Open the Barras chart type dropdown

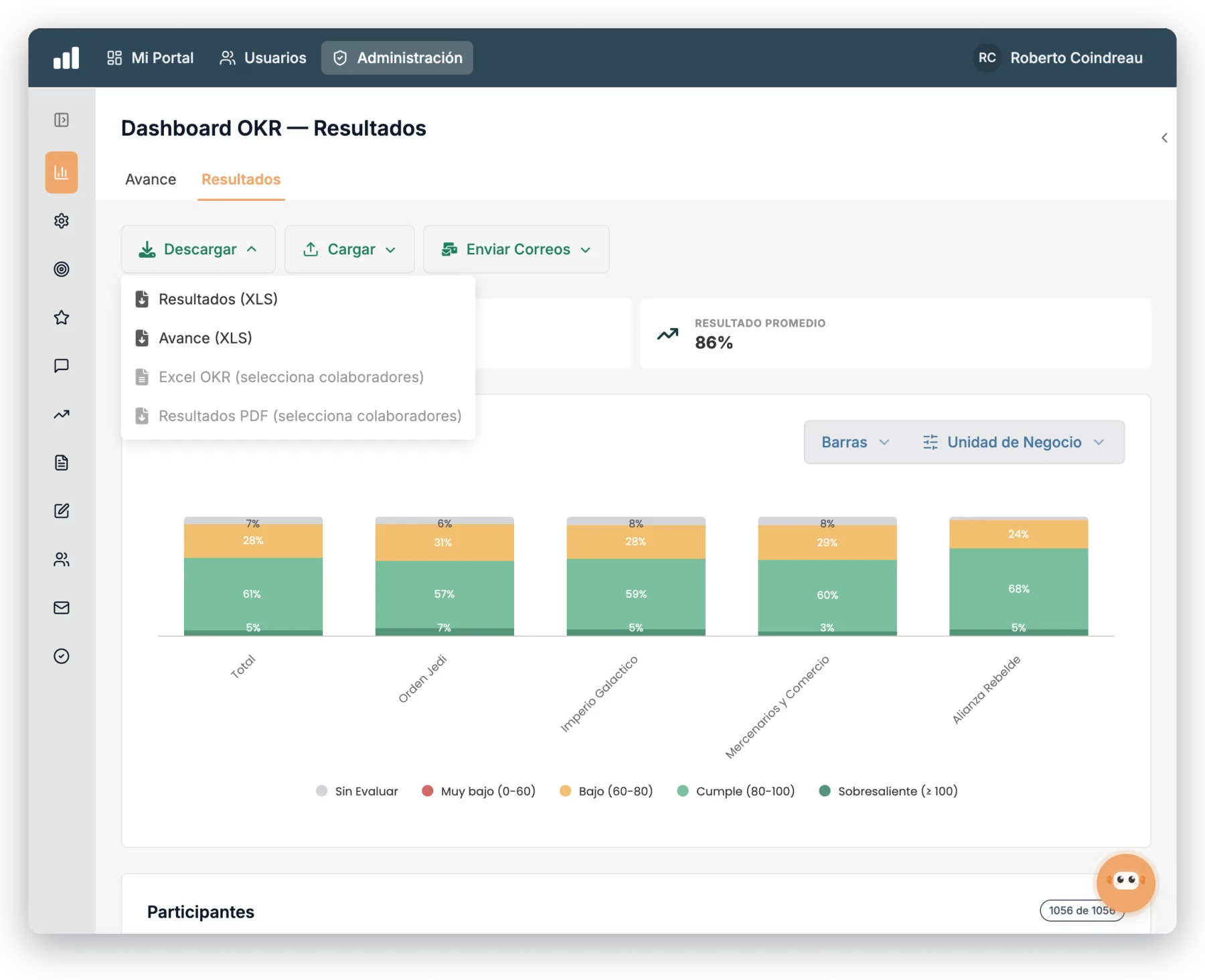point(855,442)
